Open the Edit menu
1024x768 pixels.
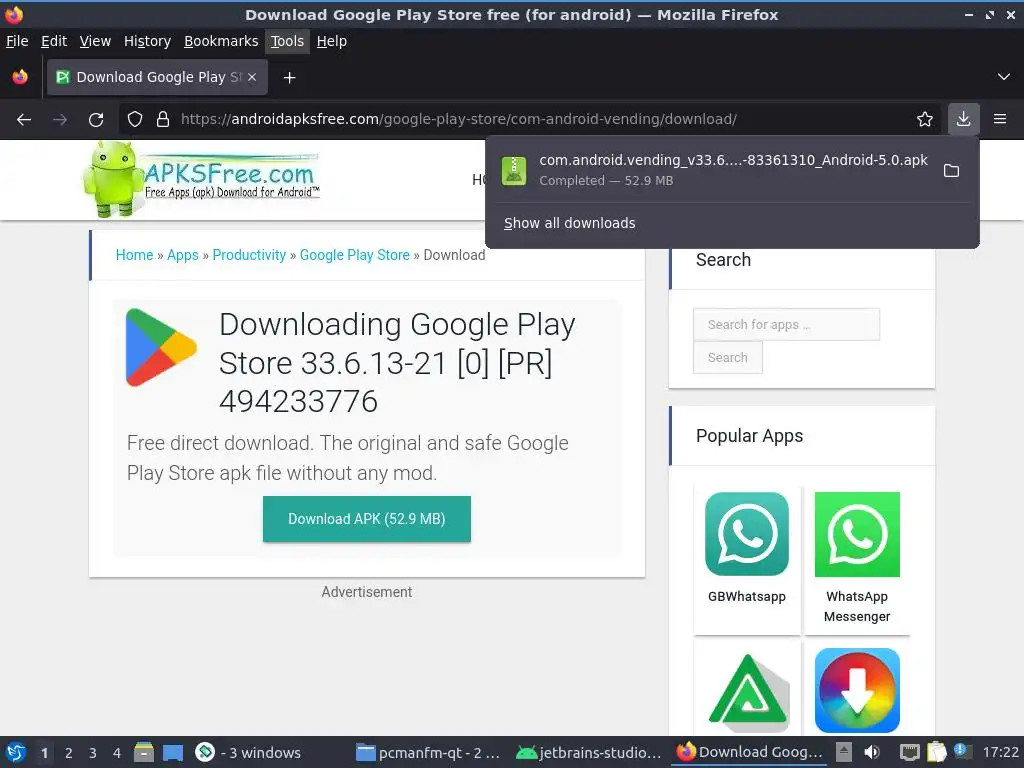[54, 41]
